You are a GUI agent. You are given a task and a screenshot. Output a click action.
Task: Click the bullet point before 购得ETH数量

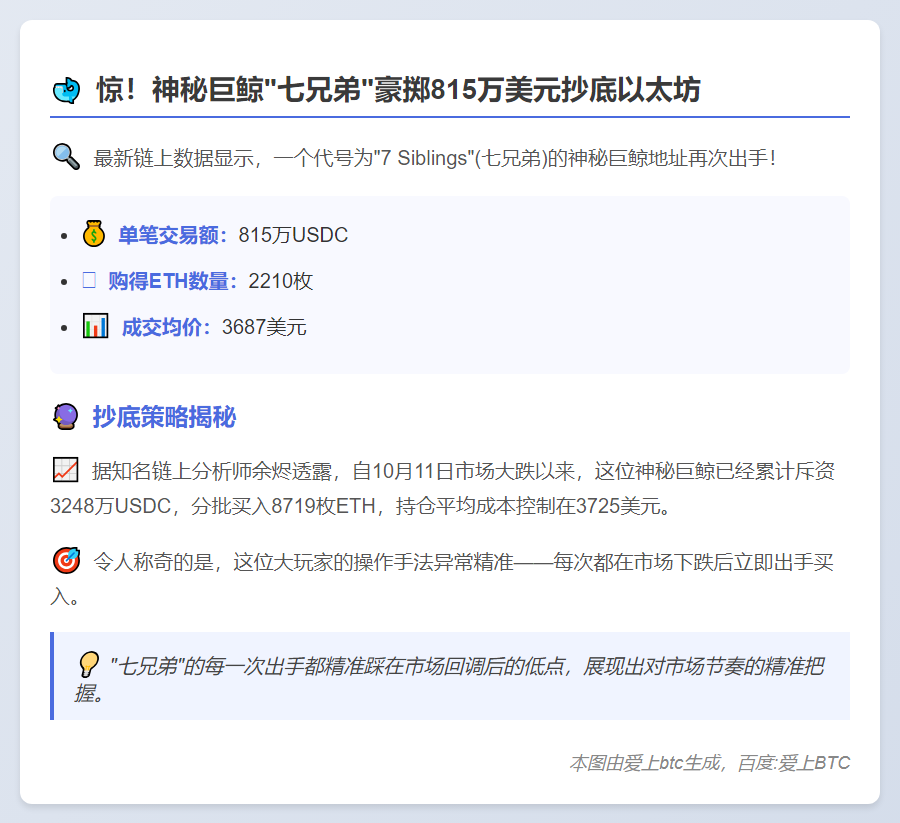click(62, 281)
